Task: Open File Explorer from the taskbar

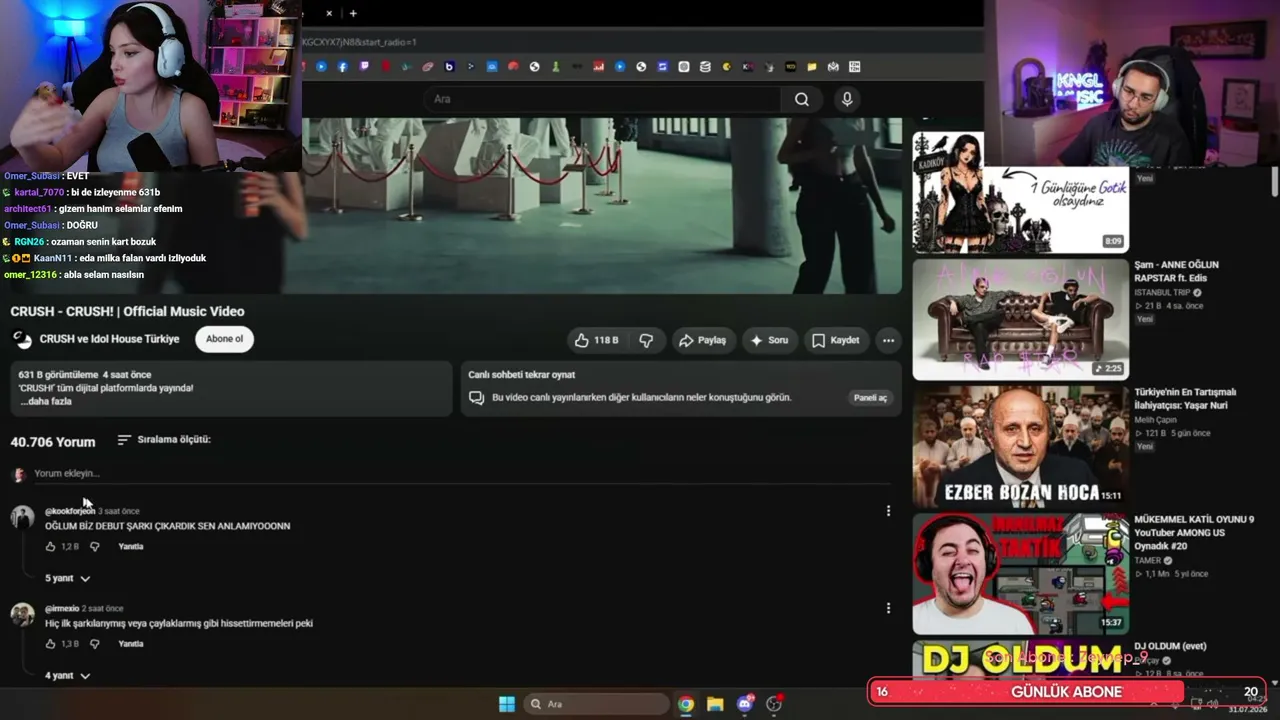Action: pyautogui.click(x=715, y=704)
